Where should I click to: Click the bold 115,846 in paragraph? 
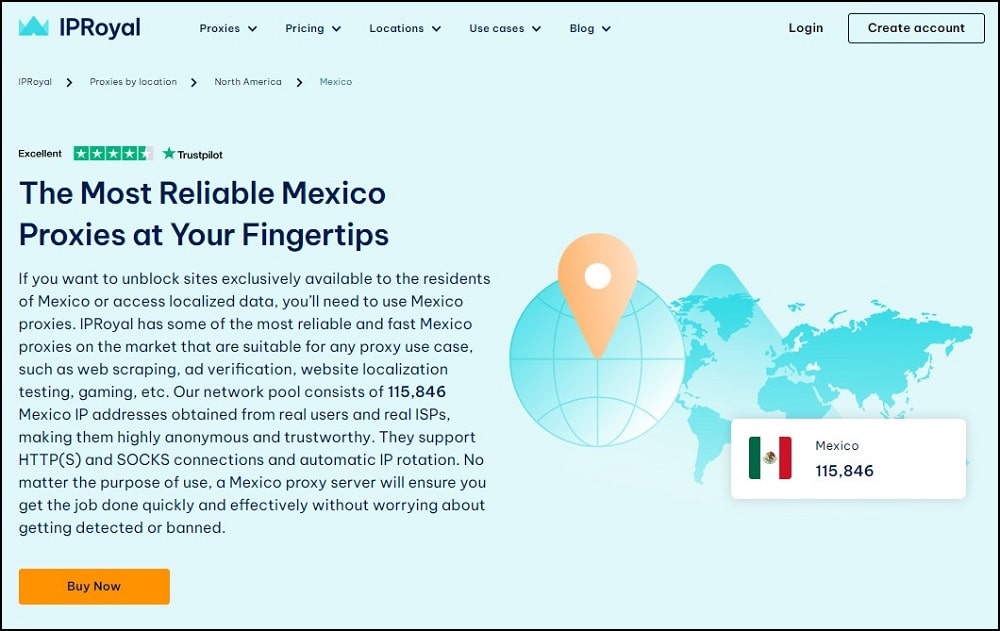(416, 391)
